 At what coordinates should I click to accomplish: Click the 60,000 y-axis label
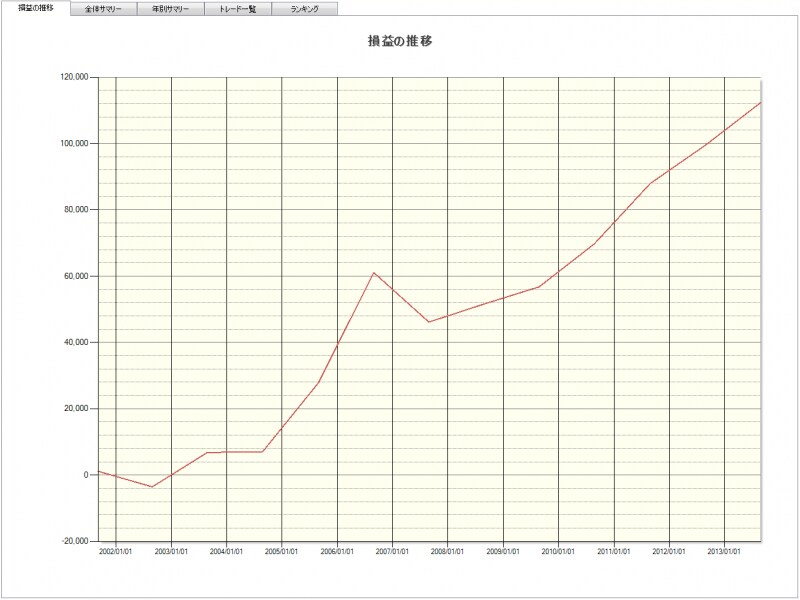77,276
